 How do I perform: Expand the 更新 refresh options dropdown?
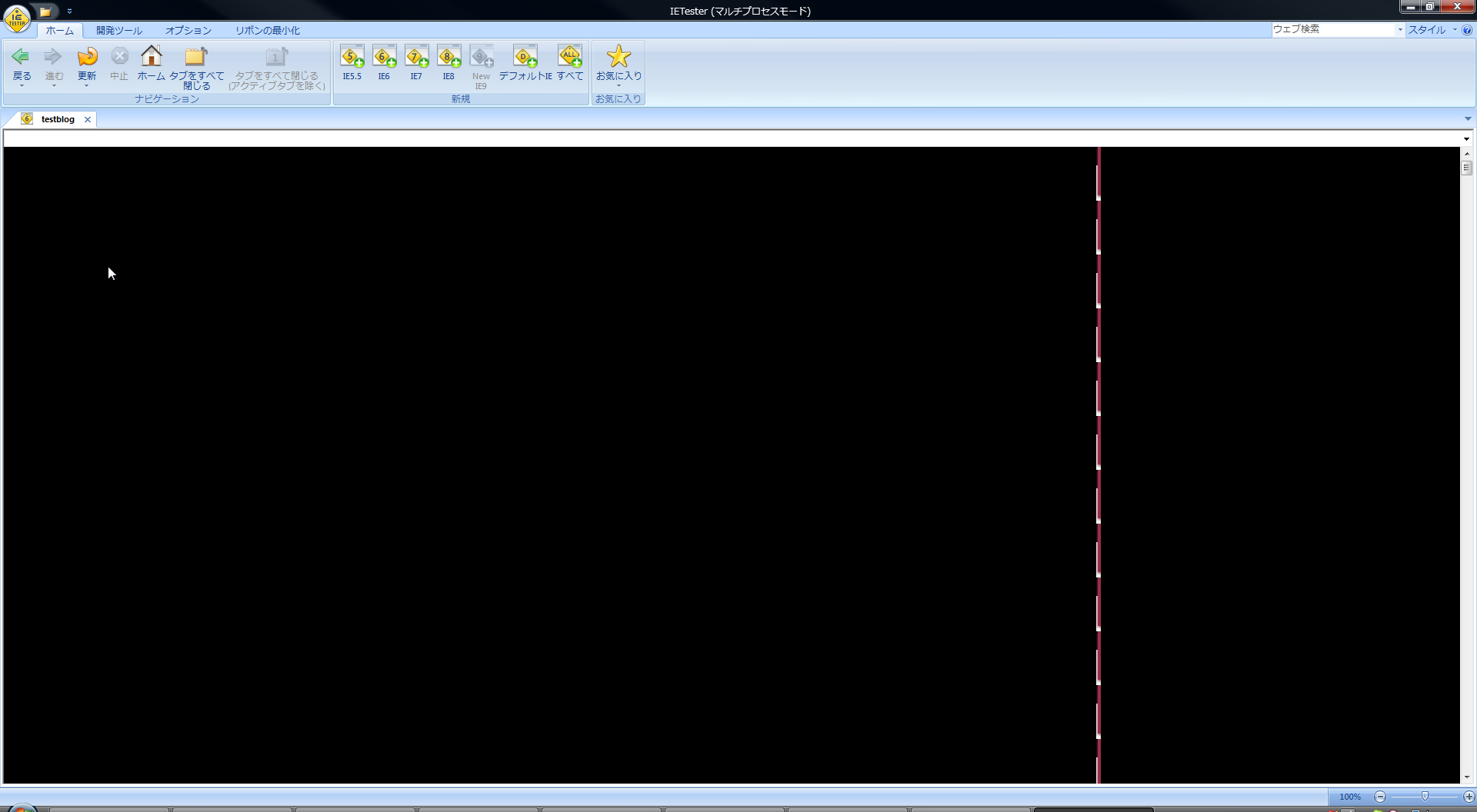coord(87,86)
